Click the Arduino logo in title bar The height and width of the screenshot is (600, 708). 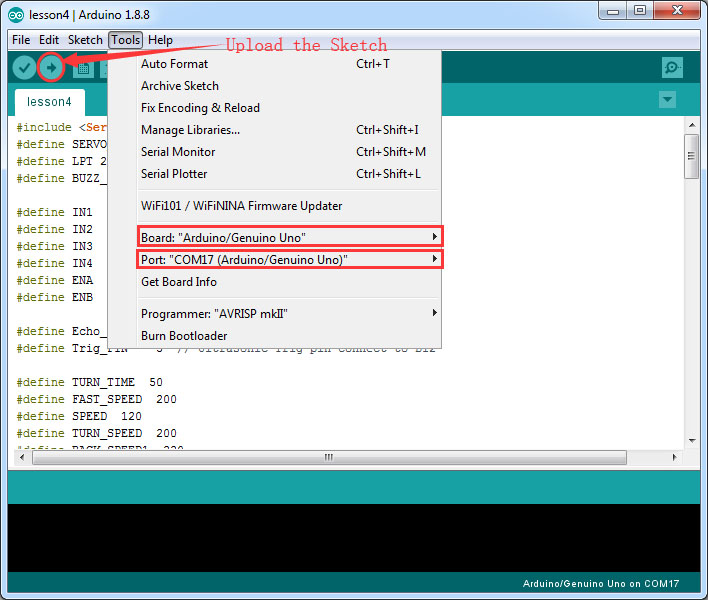point(16,15)
